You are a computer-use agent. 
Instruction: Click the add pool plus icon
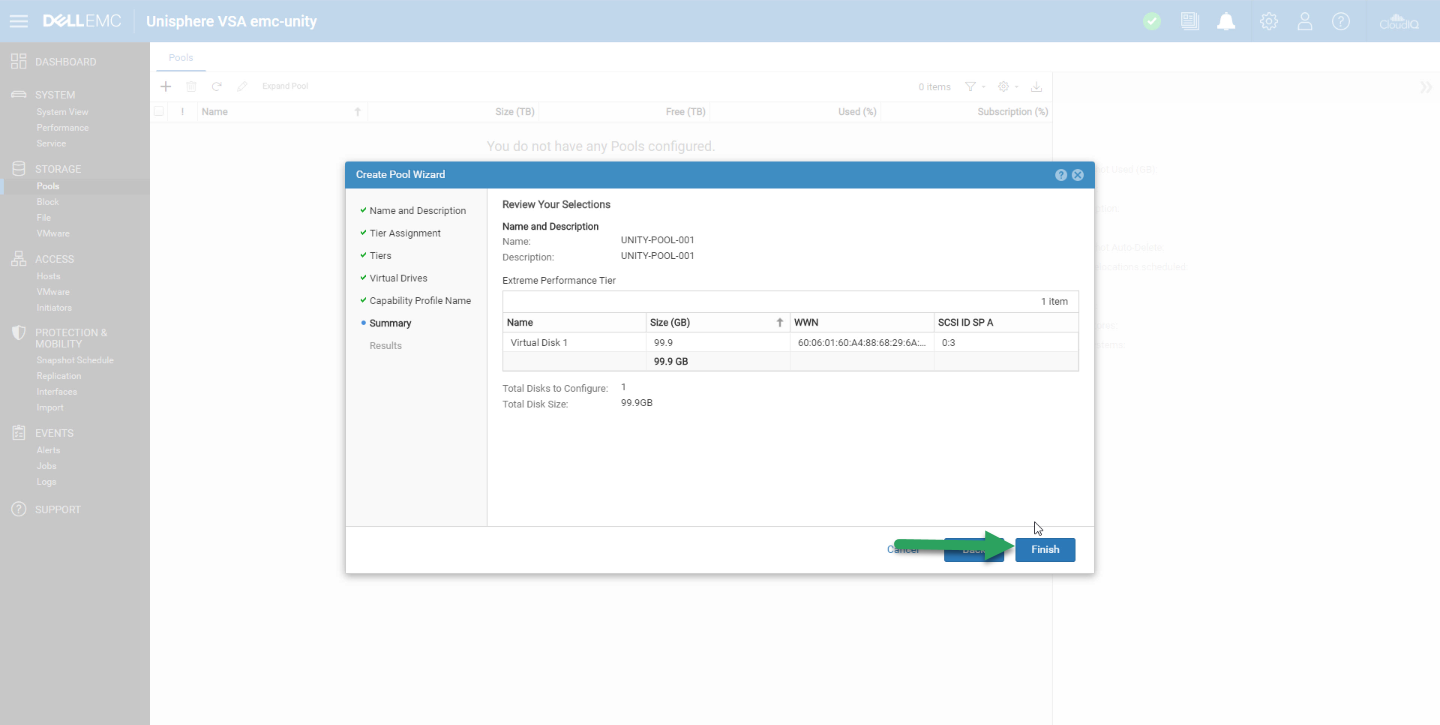click(x=166, y=86)
